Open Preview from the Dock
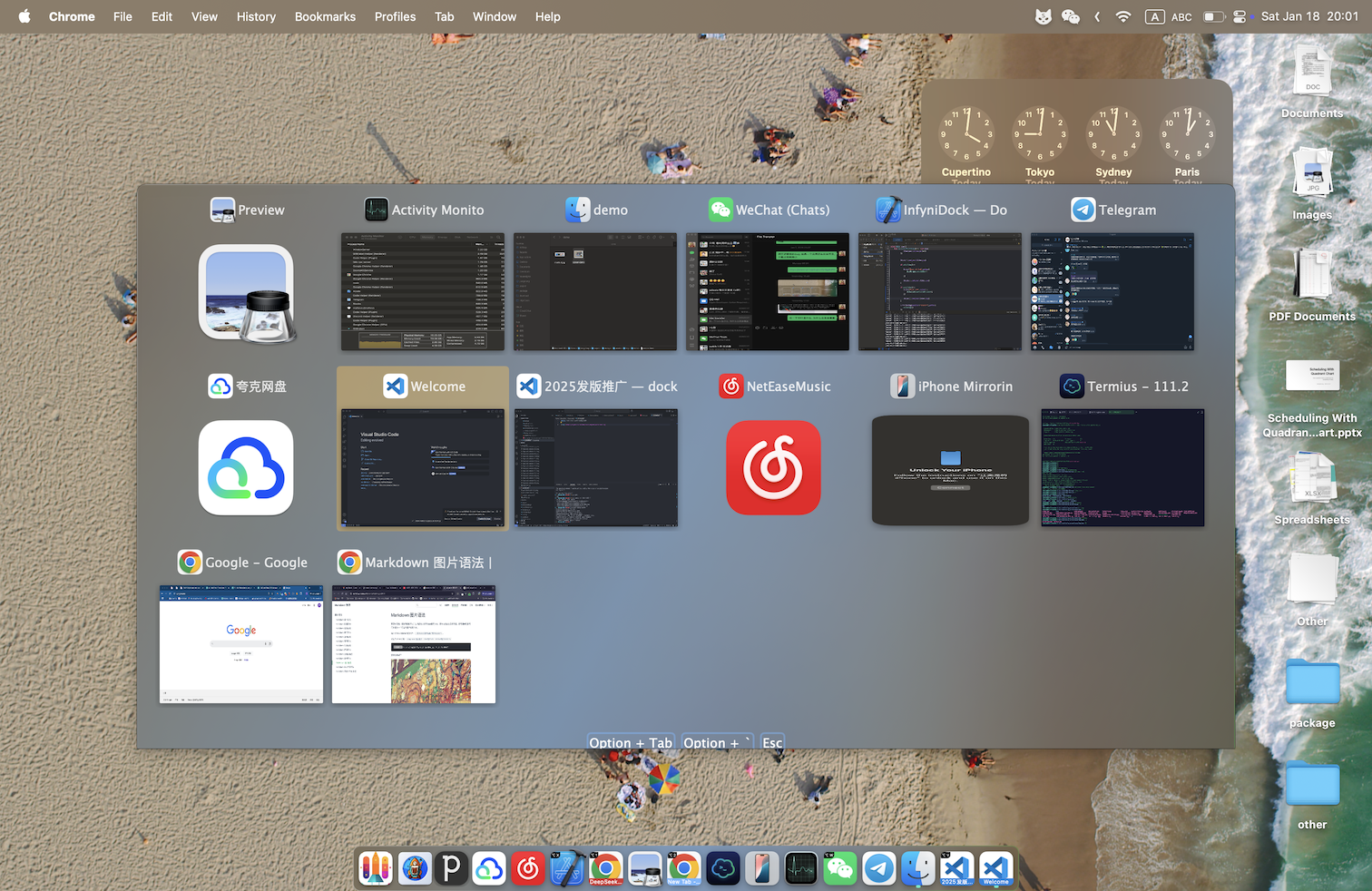 (x=645, y=868)
